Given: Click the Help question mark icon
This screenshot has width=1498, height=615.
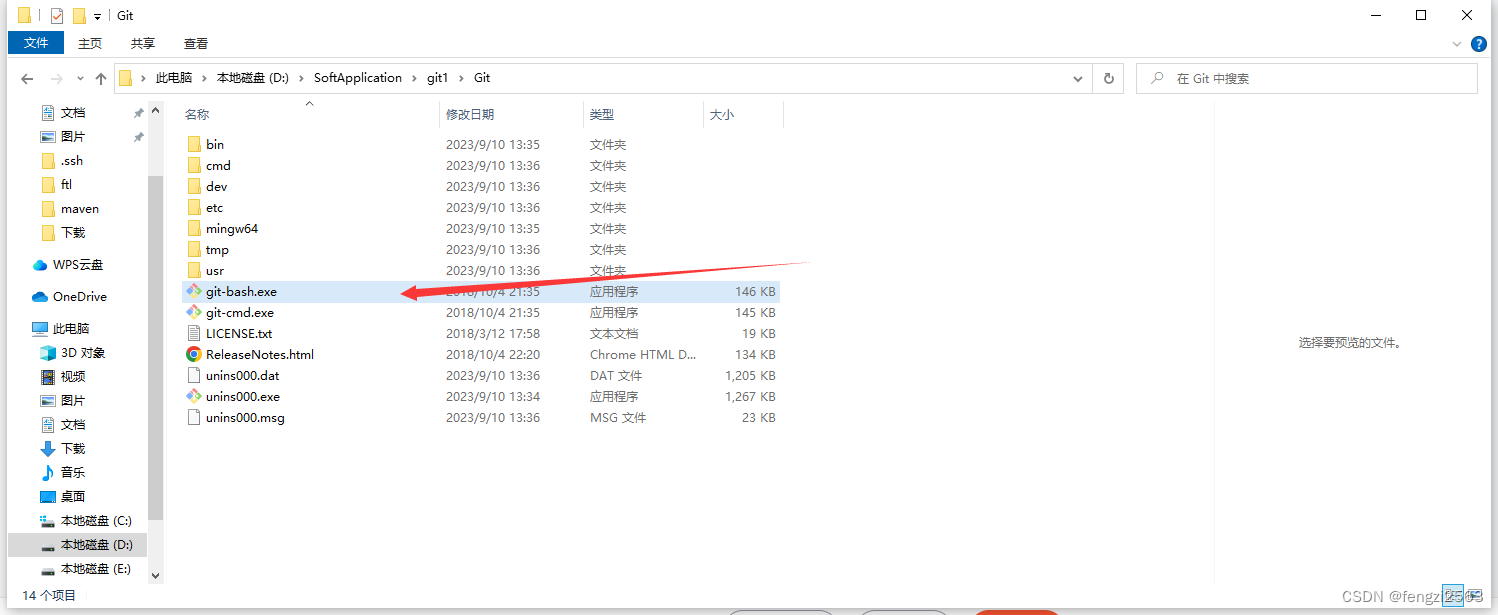Looking at the screenshot, I should (1478, 43).
